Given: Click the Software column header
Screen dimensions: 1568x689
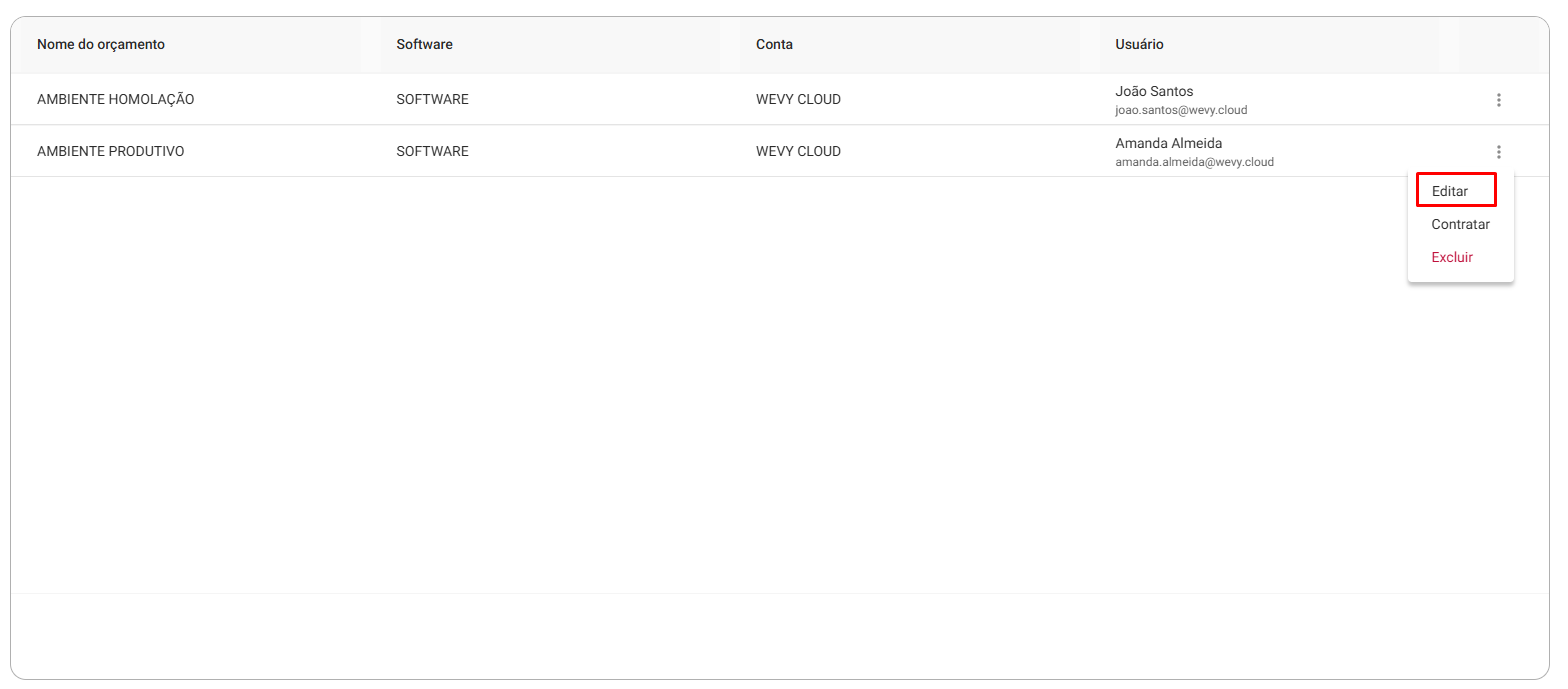Looking at the screenshot, I should (x=424, y=44).
